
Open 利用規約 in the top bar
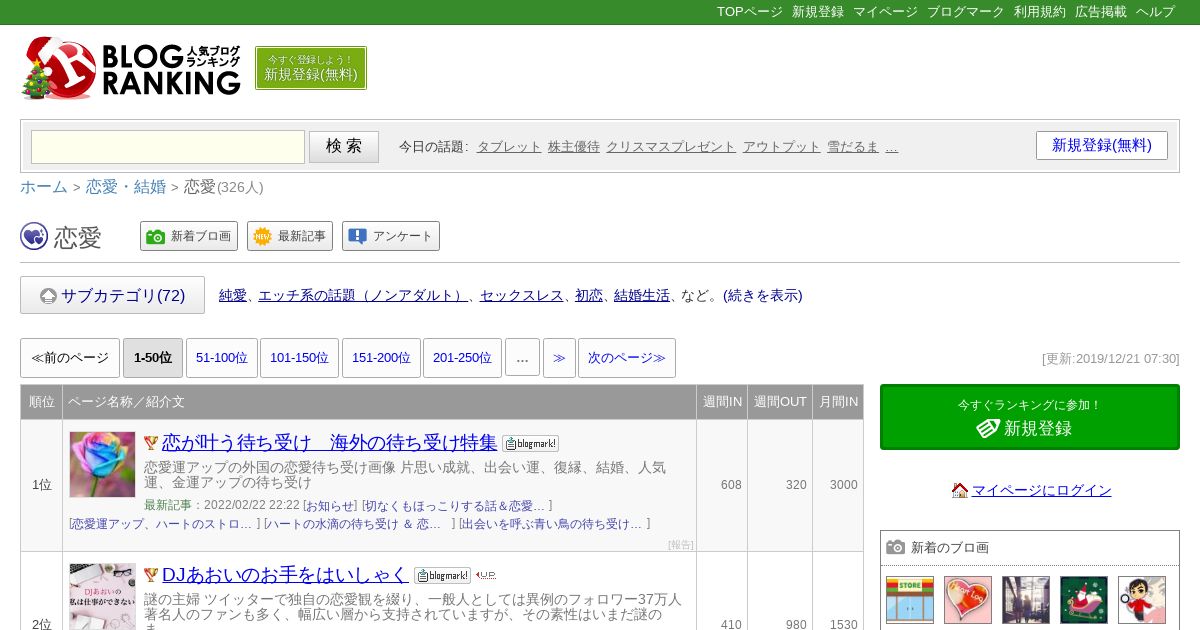click(x=1040, y=12)
